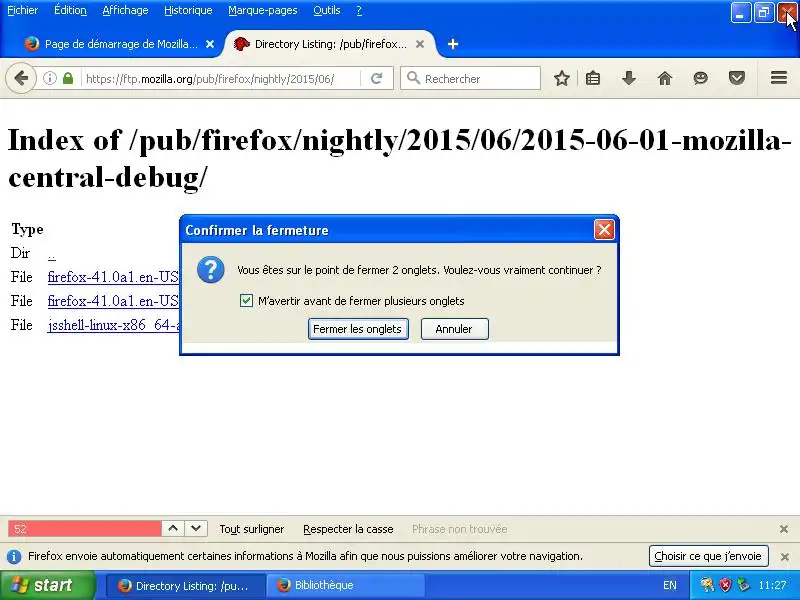
Task: Save page to Pocket icon
Action: click(x=737, y=79)
